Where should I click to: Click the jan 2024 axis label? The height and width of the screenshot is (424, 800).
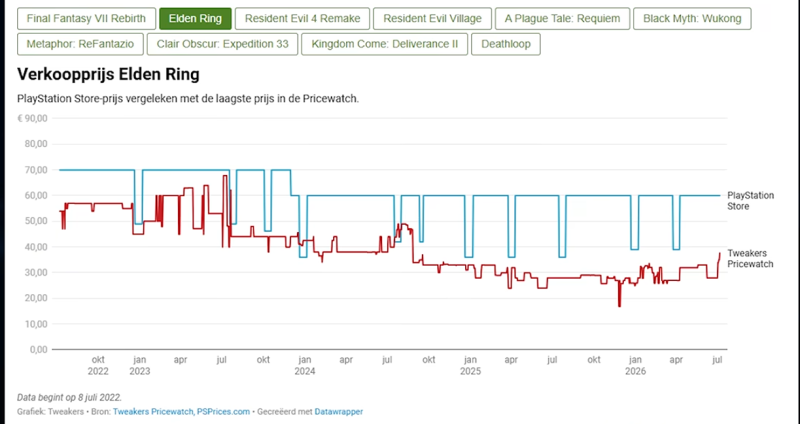(305, 366)
